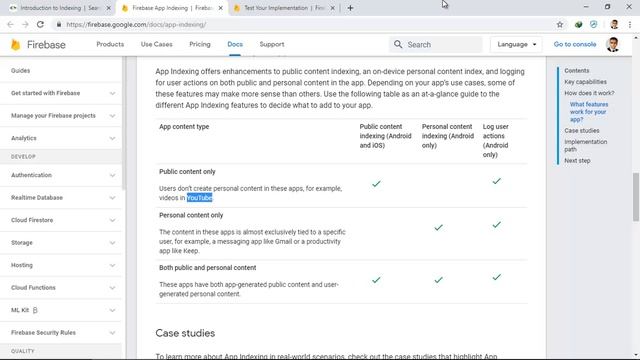This screenshot has height=360, width=640.
Task: Click the page vertical scrollbar thumb
Action: click(636, 197)
